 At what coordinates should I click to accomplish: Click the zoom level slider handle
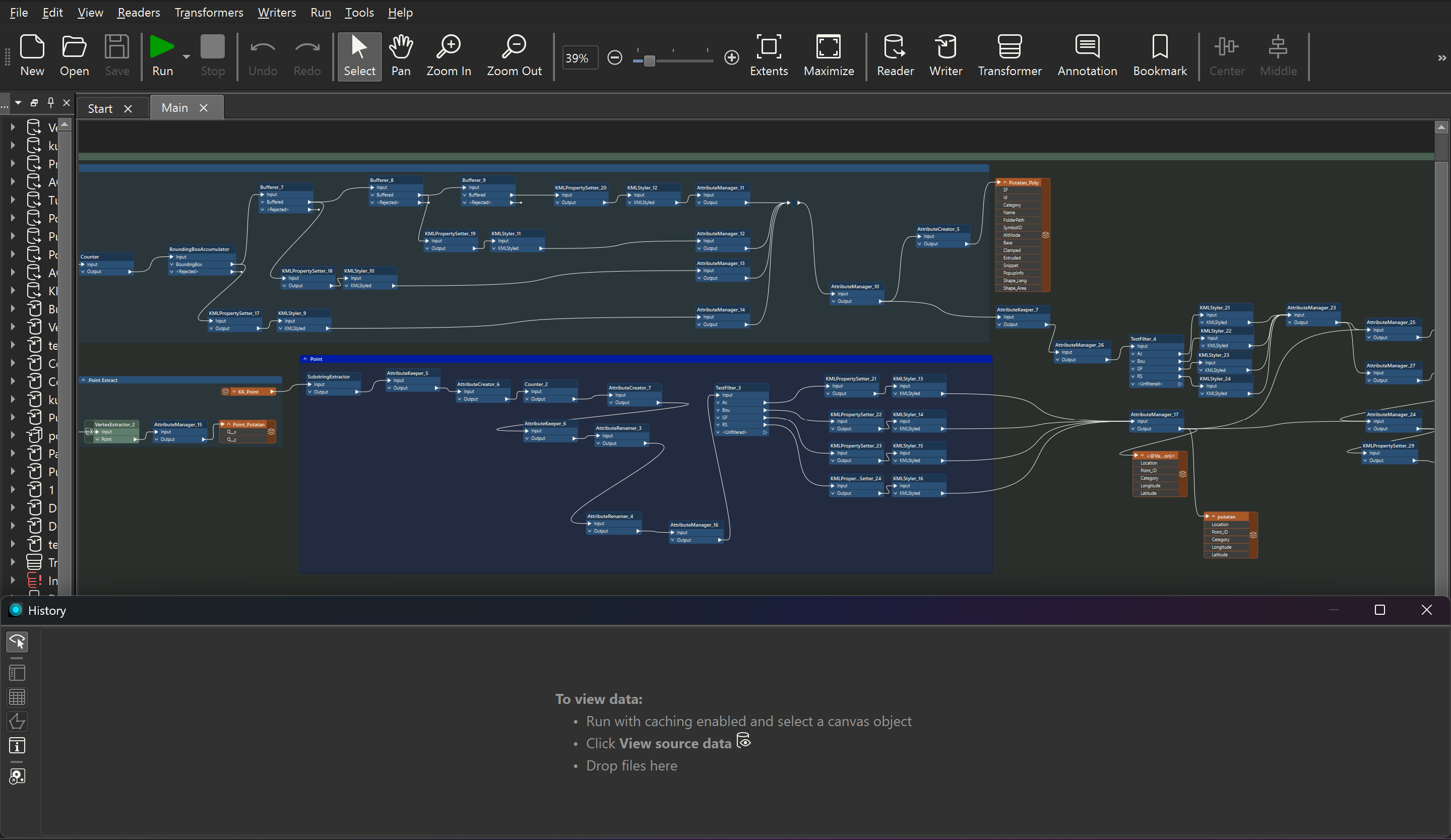(649, 60)
